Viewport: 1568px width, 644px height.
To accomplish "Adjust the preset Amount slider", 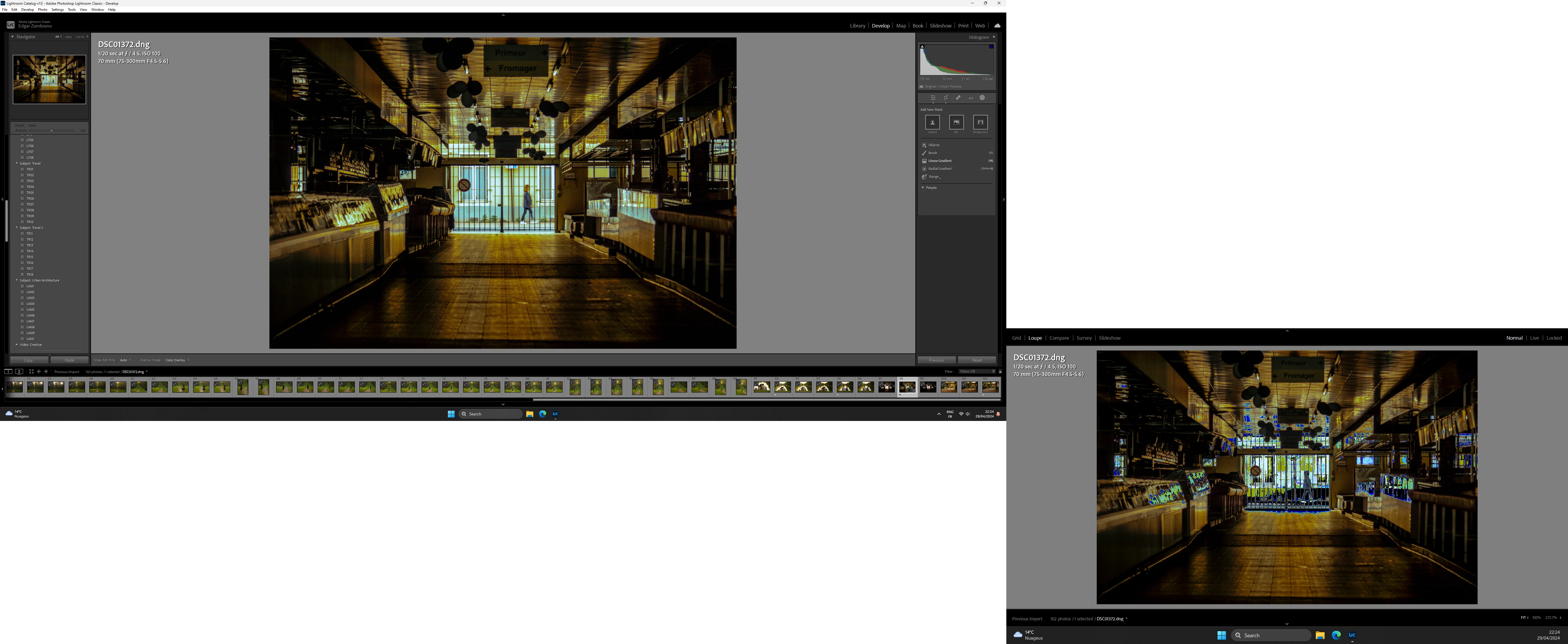I will point(52,130).
